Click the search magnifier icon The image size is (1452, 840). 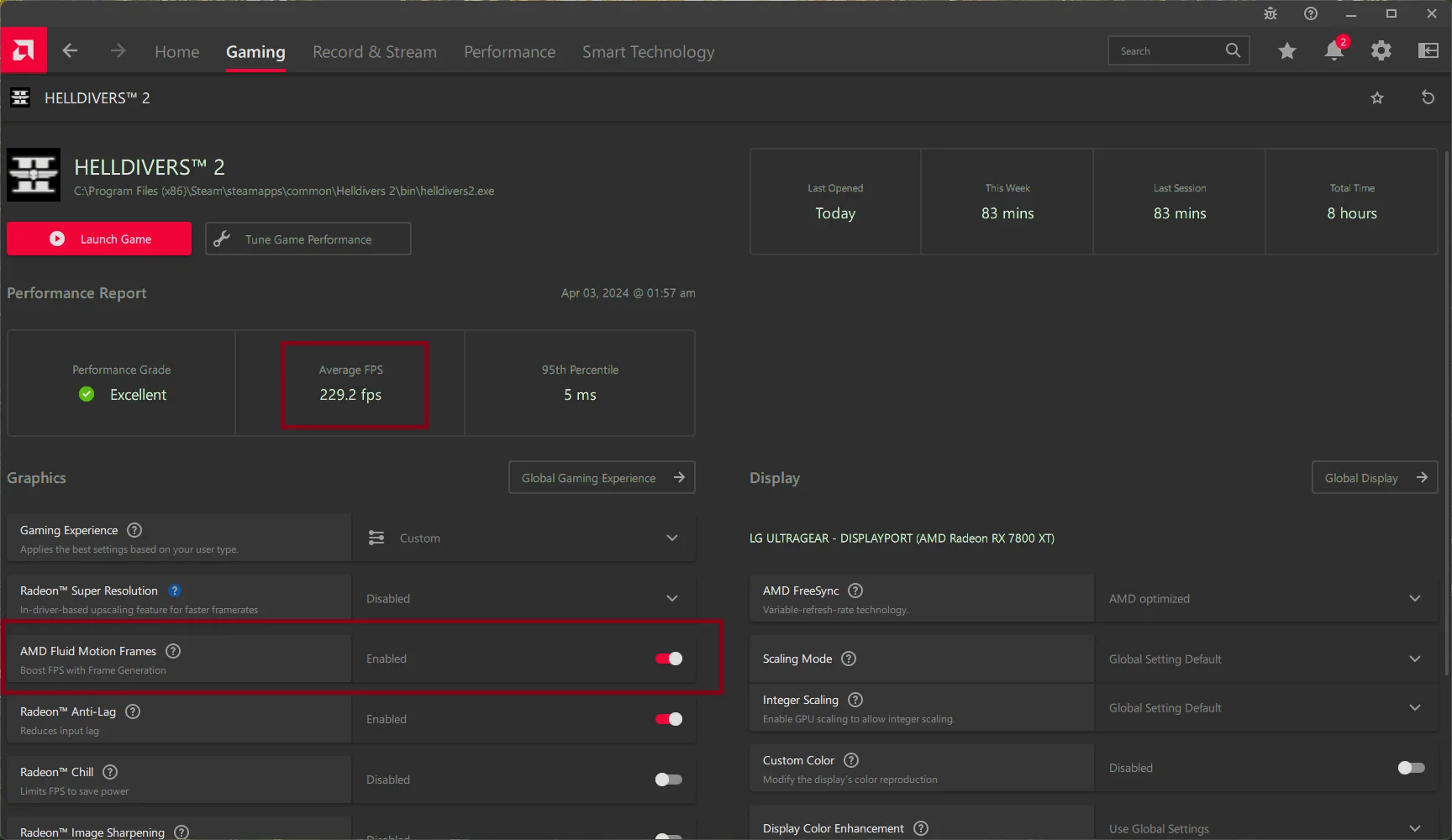point(1233,50)
